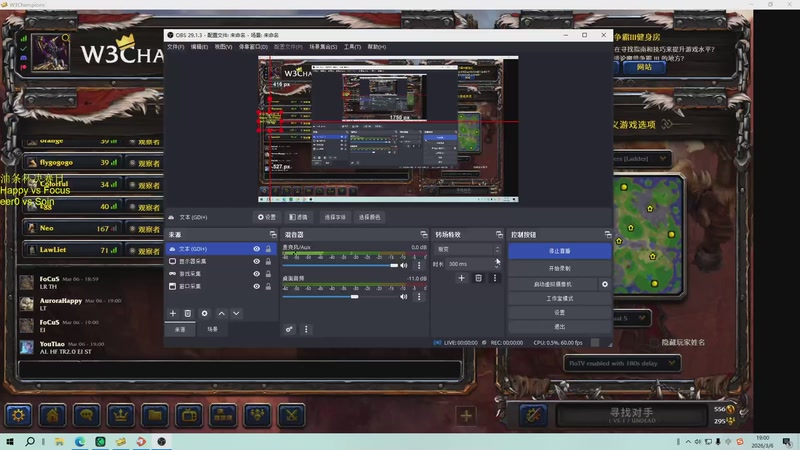The height and width of the screenshot is (450, 800).
Task: Open the FloTV enabled with 180s delay dropdown
Action: [621, 363]
